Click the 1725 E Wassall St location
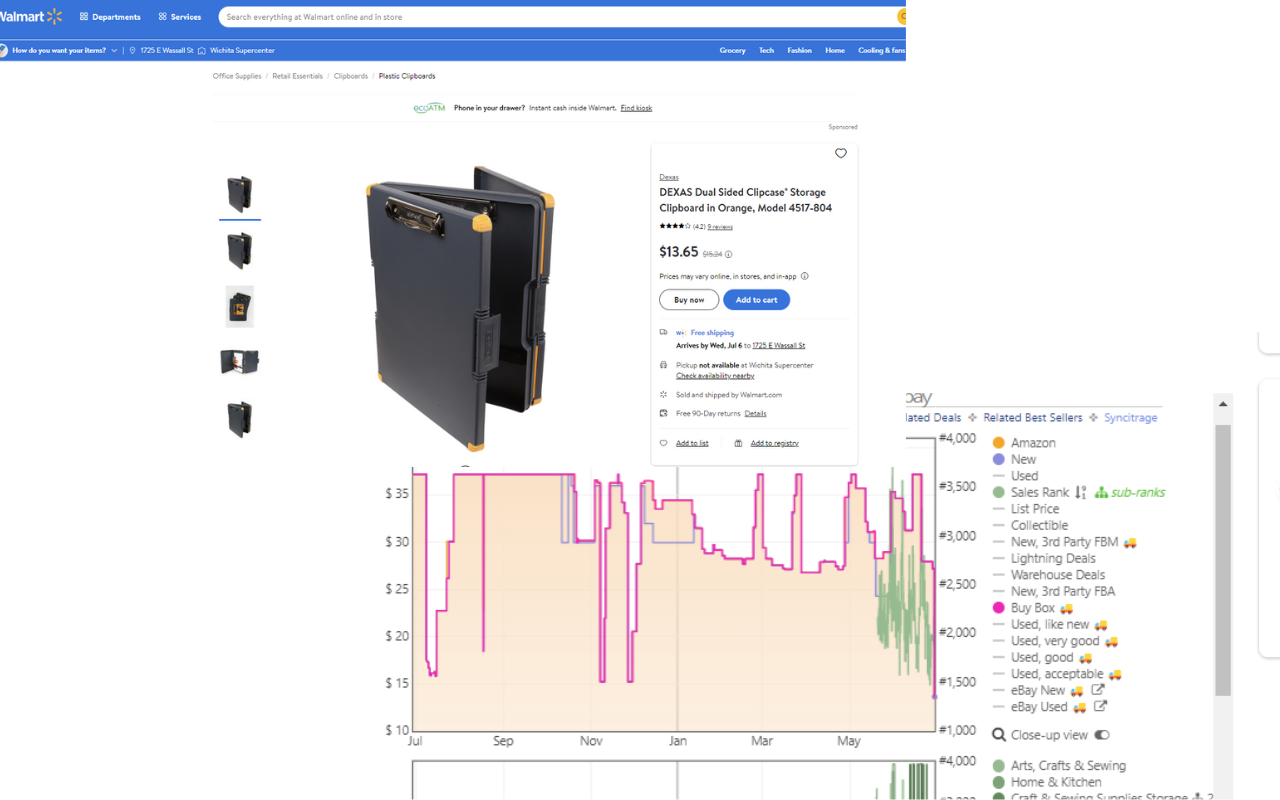The height and width of the screenshot is (800, 1280). (162, 50)
